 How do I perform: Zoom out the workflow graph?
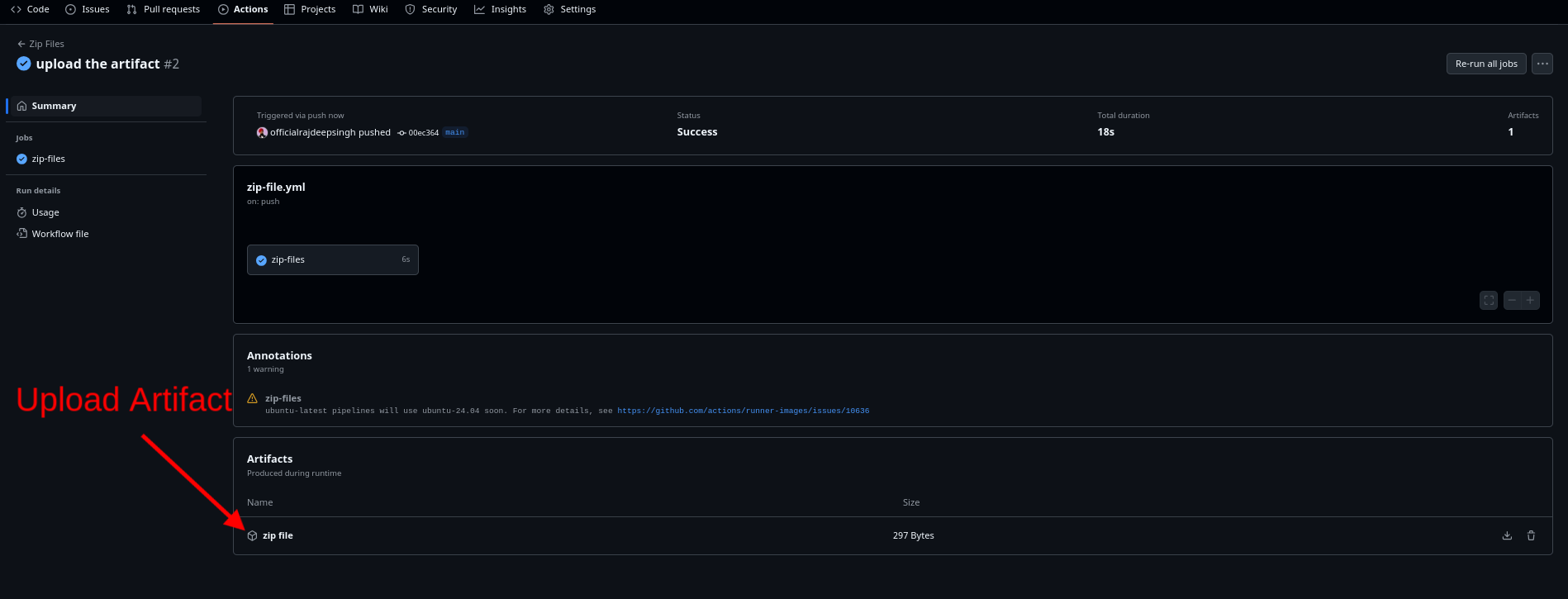click(x=1512, y=300)
